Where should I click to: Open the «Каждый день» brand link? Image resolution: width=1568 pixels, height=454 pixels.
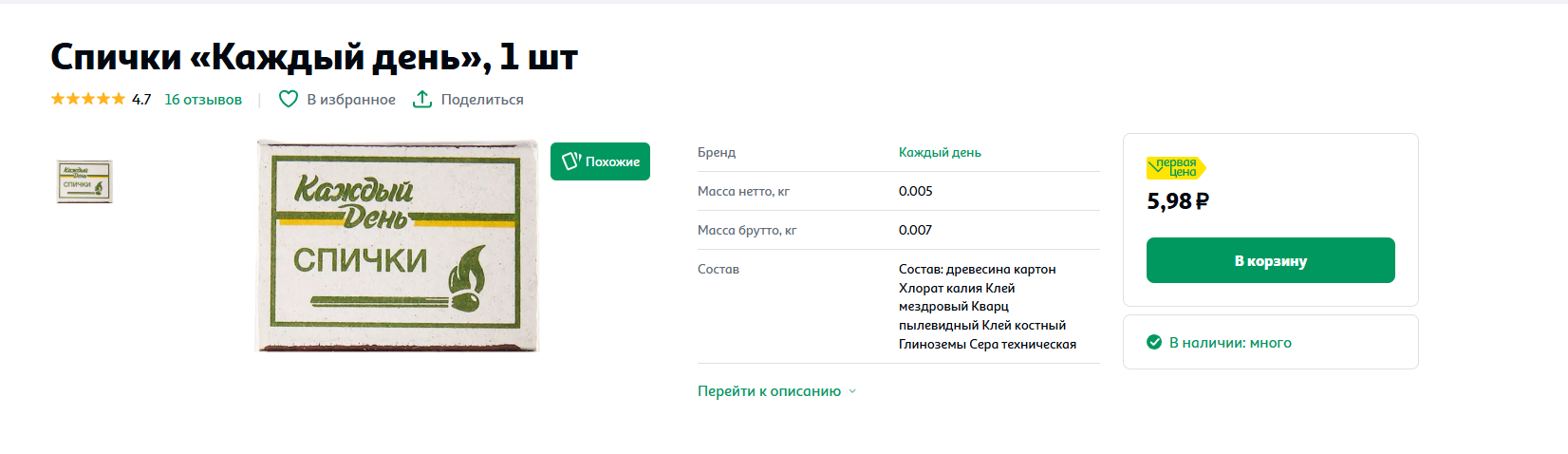940,152
